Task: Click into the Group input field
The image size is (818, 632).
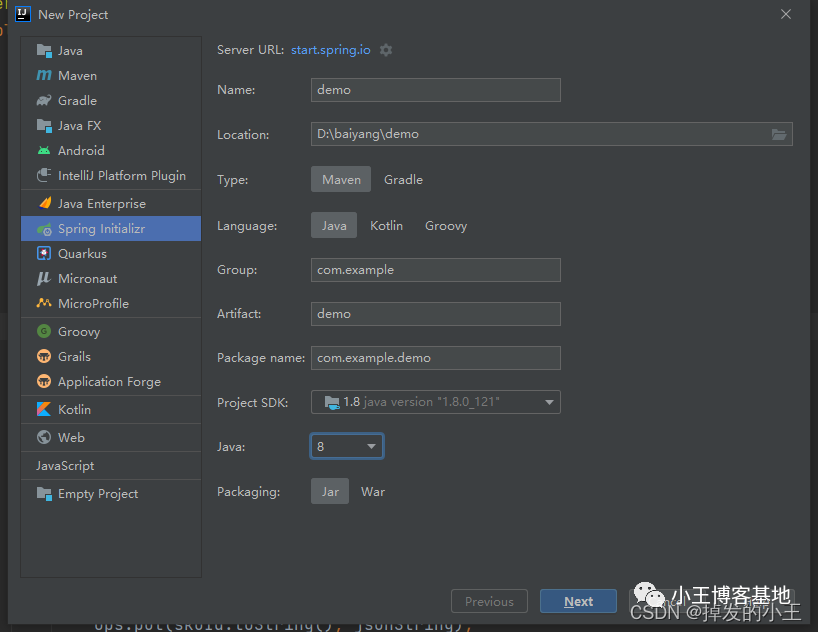Action: (x=436, y=270)
